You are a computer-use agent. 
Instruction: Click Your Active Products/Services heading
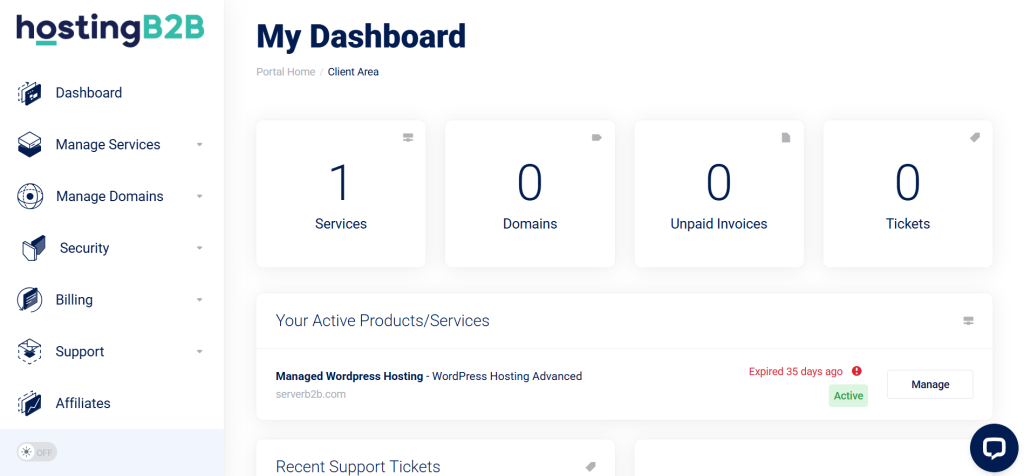(383, 321)
